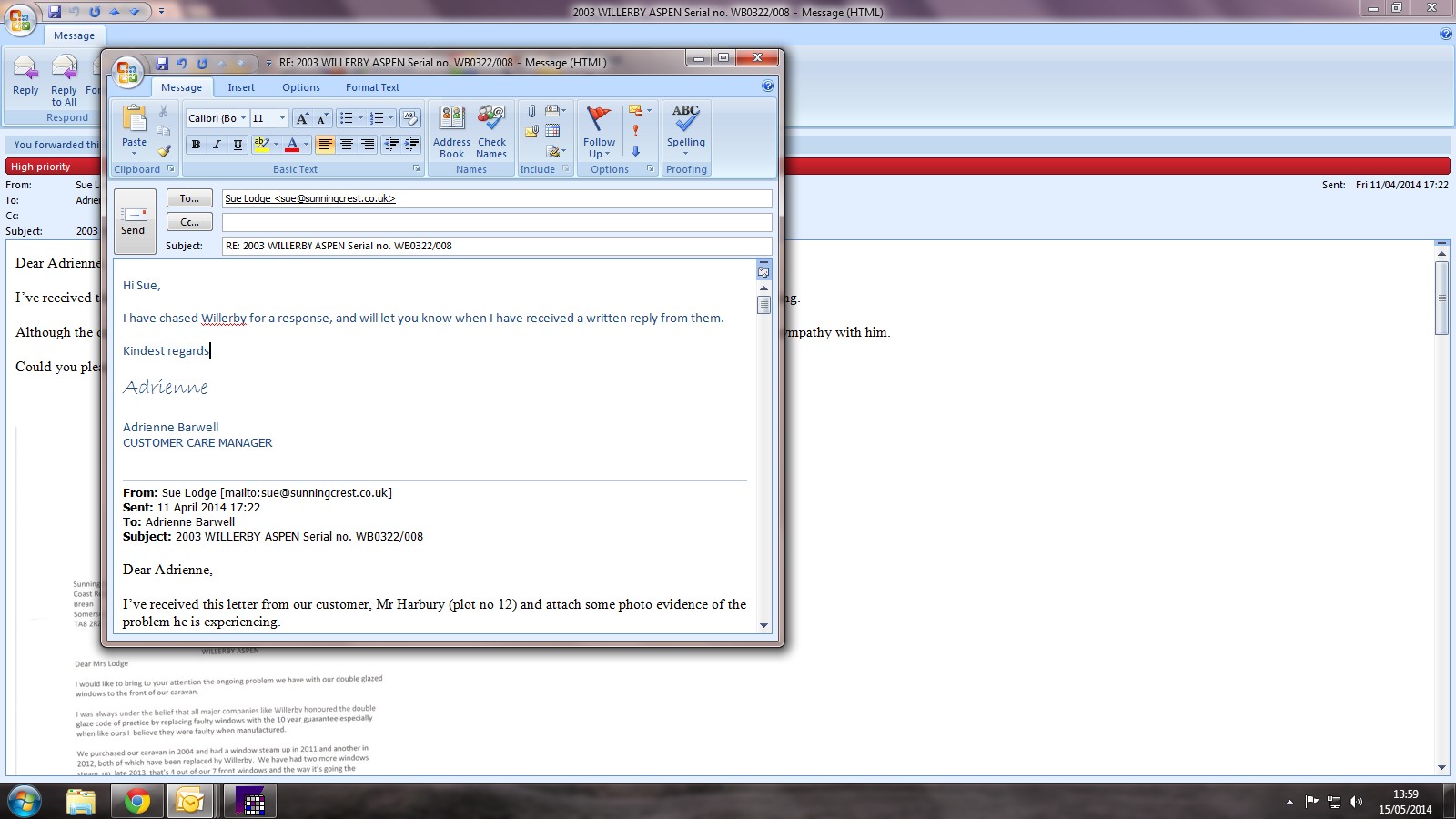Toggle Underline formatting
1456x819 pixels.
(x=238, y=145)
